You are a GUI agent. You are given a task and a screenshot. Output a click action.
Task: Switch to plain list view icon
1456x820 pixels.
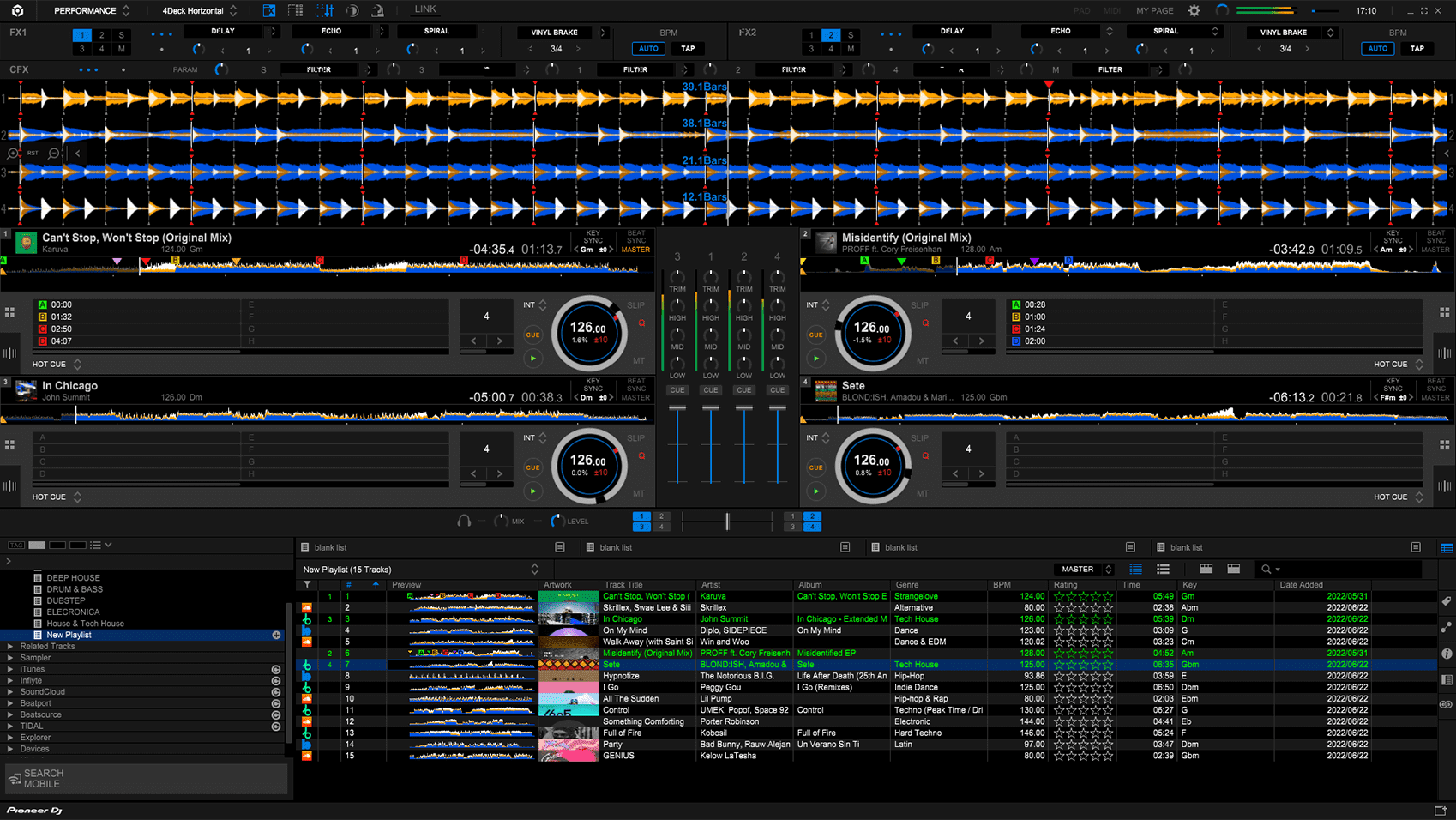click(1164, 569)
